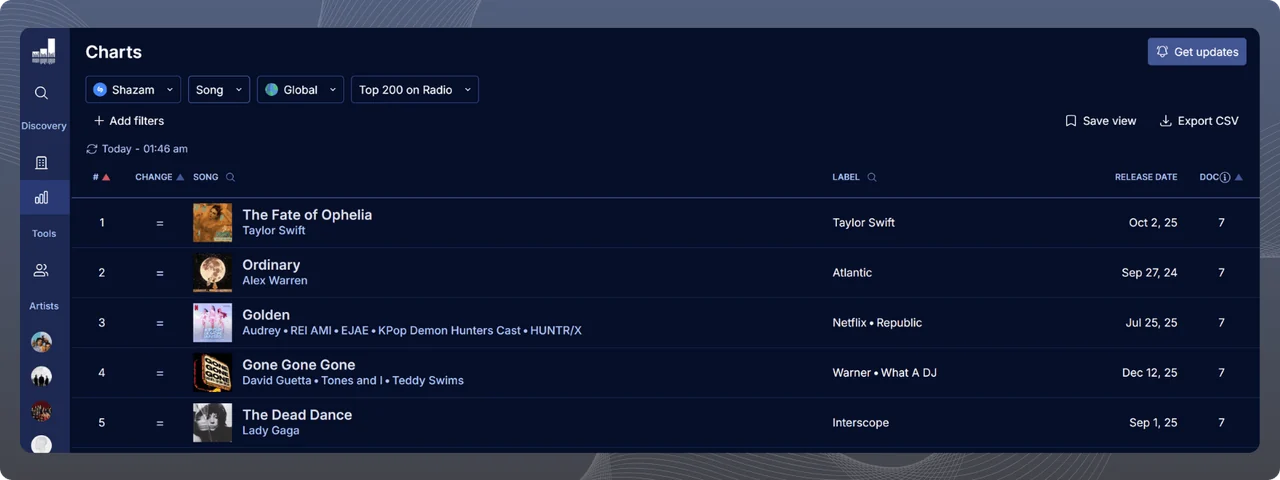Open the first artist avatar in the sidebar
The height and width of the screenshot is (480, 1280).
(41, 342)
